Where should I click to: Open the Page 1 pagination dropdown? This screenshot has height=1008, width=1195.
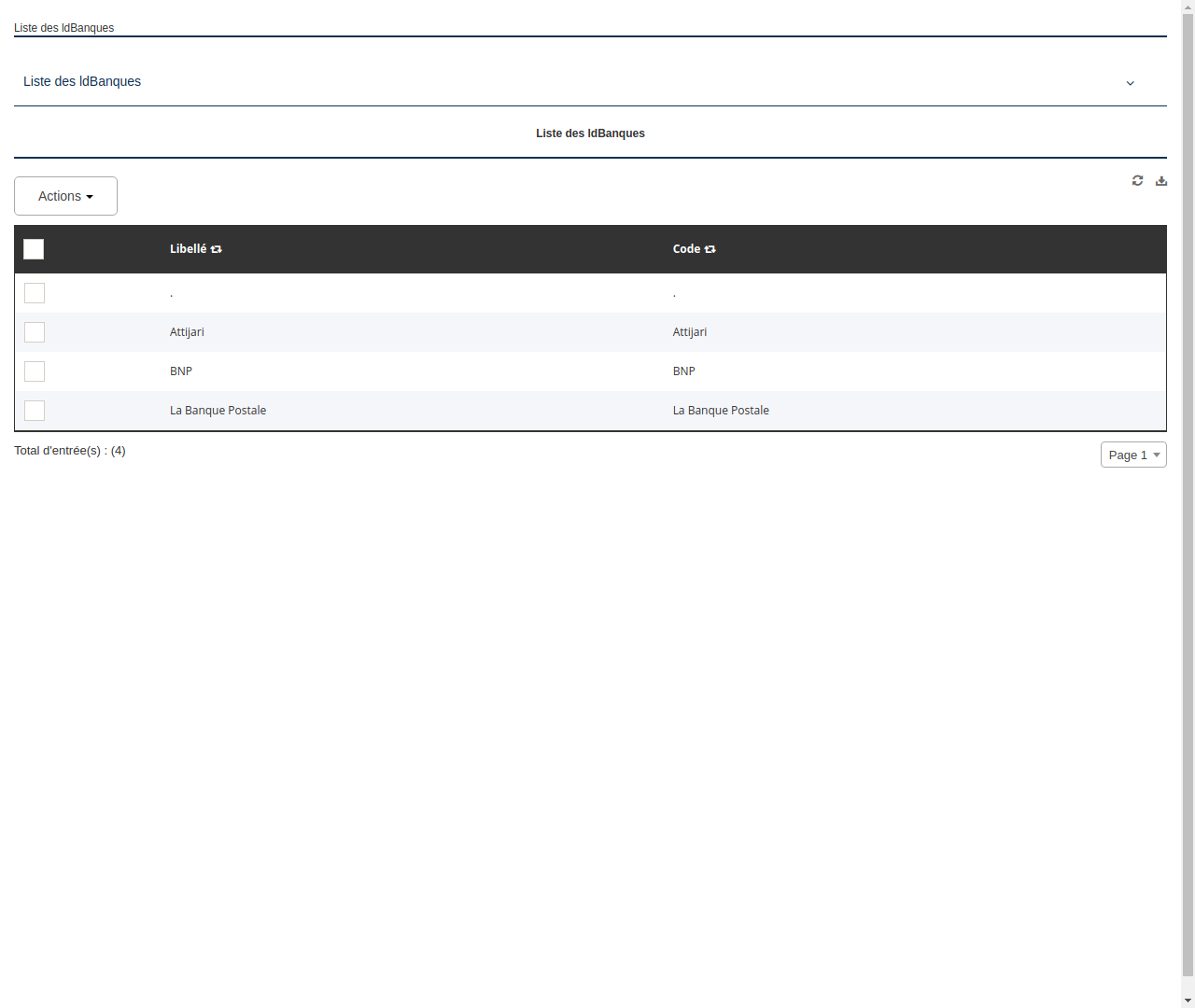(1133, 455)
